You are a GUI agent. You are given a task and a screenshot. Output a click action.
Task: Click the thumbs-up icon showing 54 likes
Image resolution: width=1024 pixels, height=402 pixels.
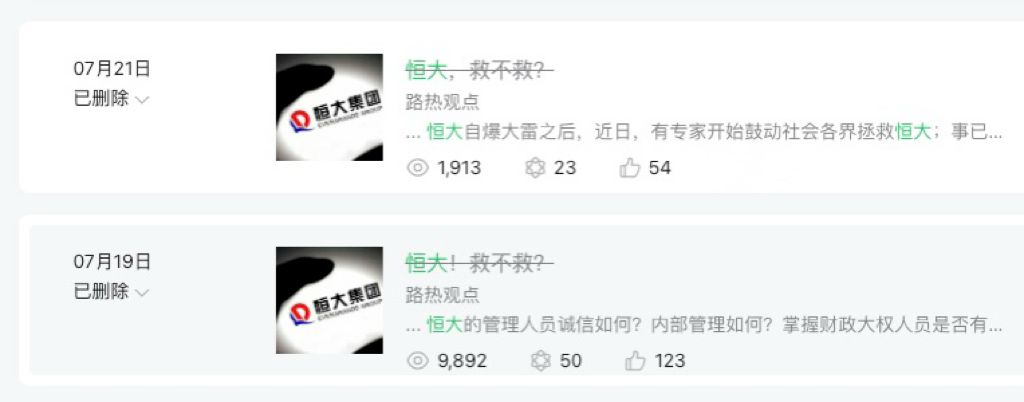coord(630,168)
